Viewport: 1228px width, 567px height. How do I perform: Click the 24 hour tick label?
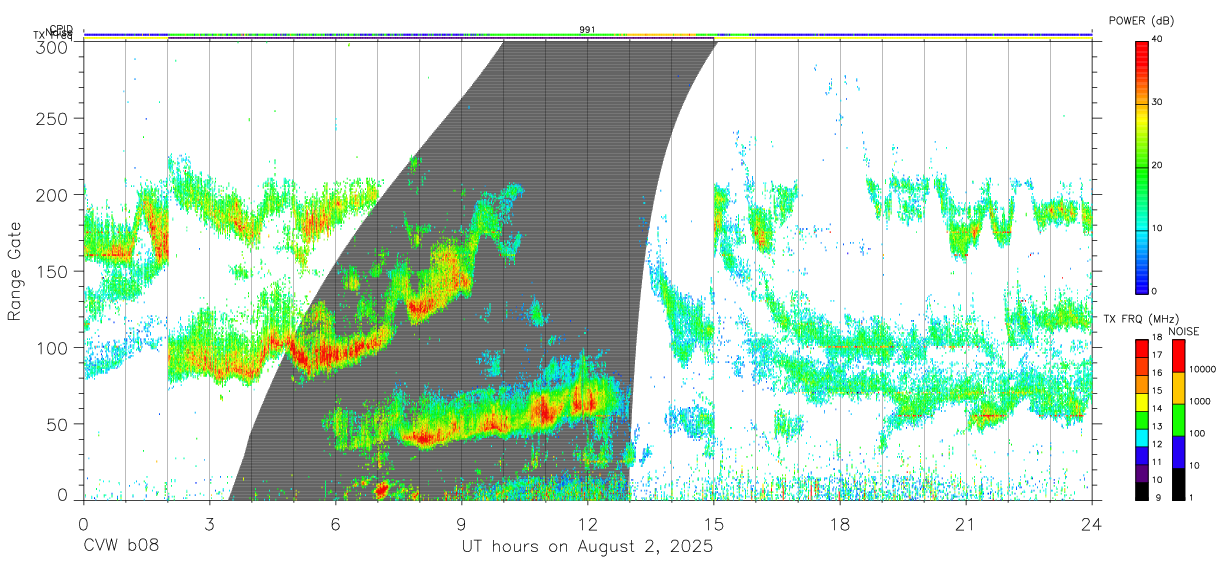click(x=1092, y=523)
